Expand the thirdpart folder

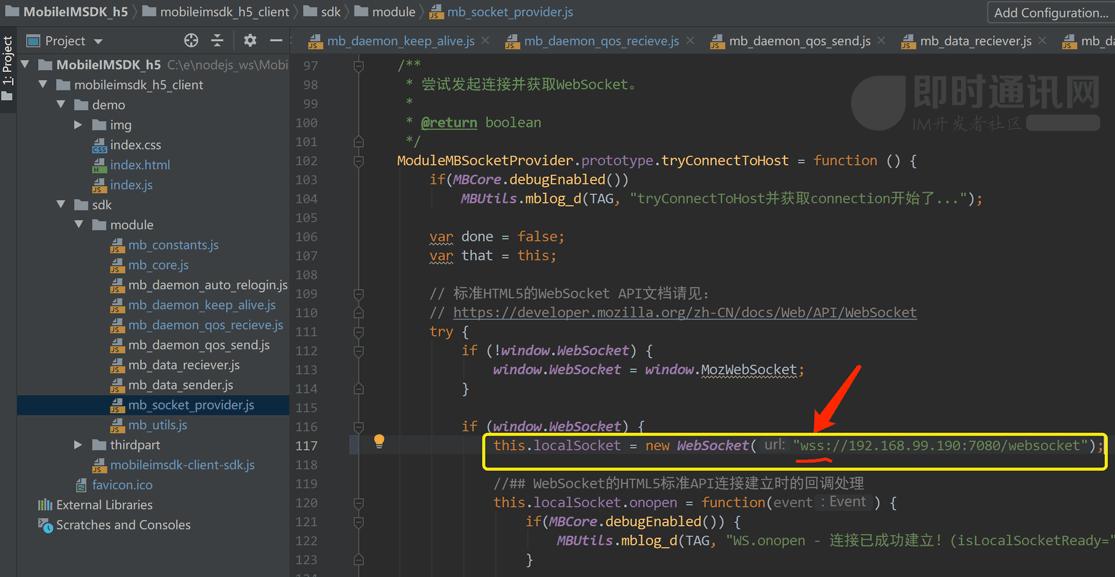(79, 445)
